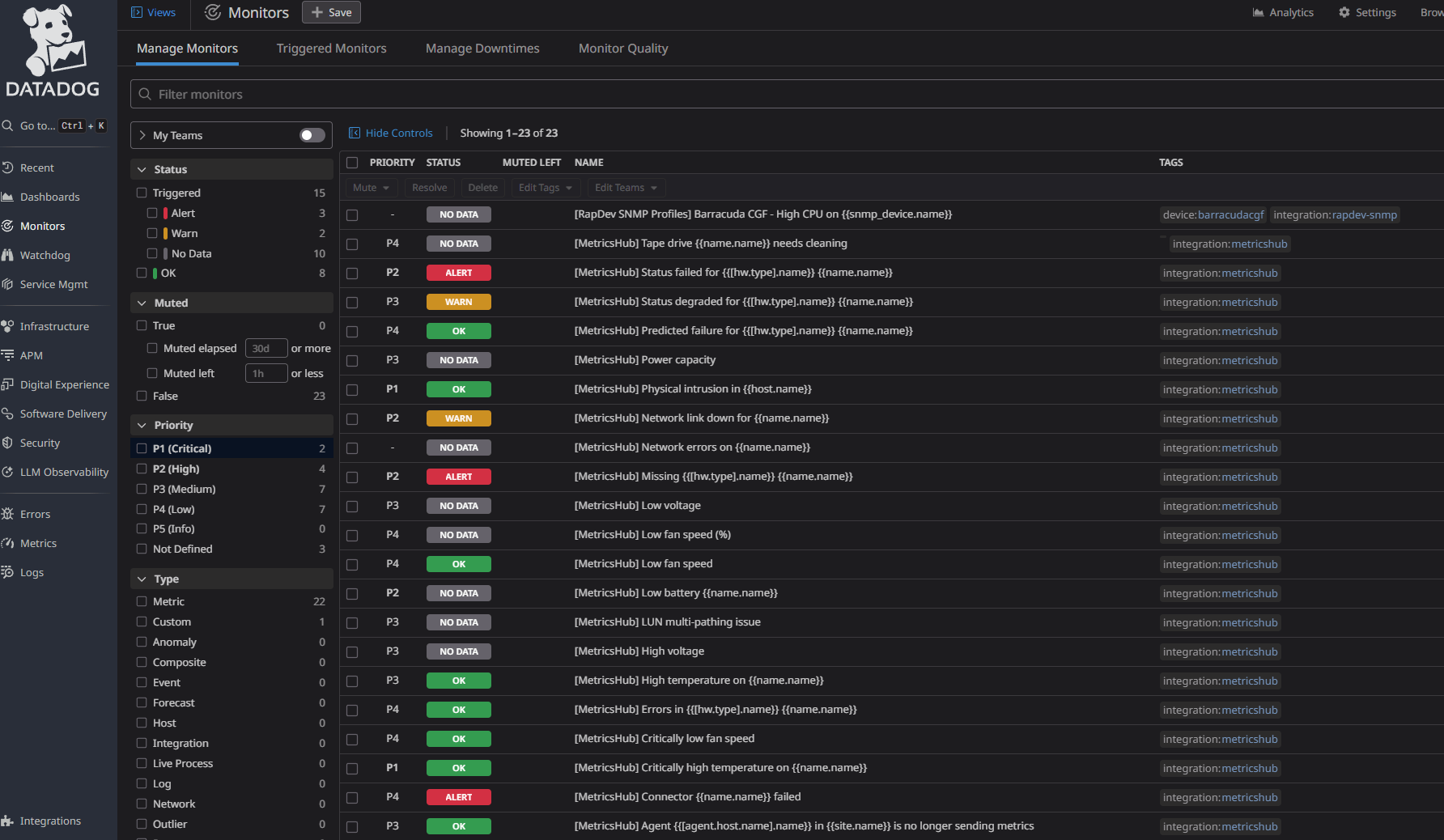Click the Monitors header icon
This screenshot has width=1444, height=840.
pos(213,12)
